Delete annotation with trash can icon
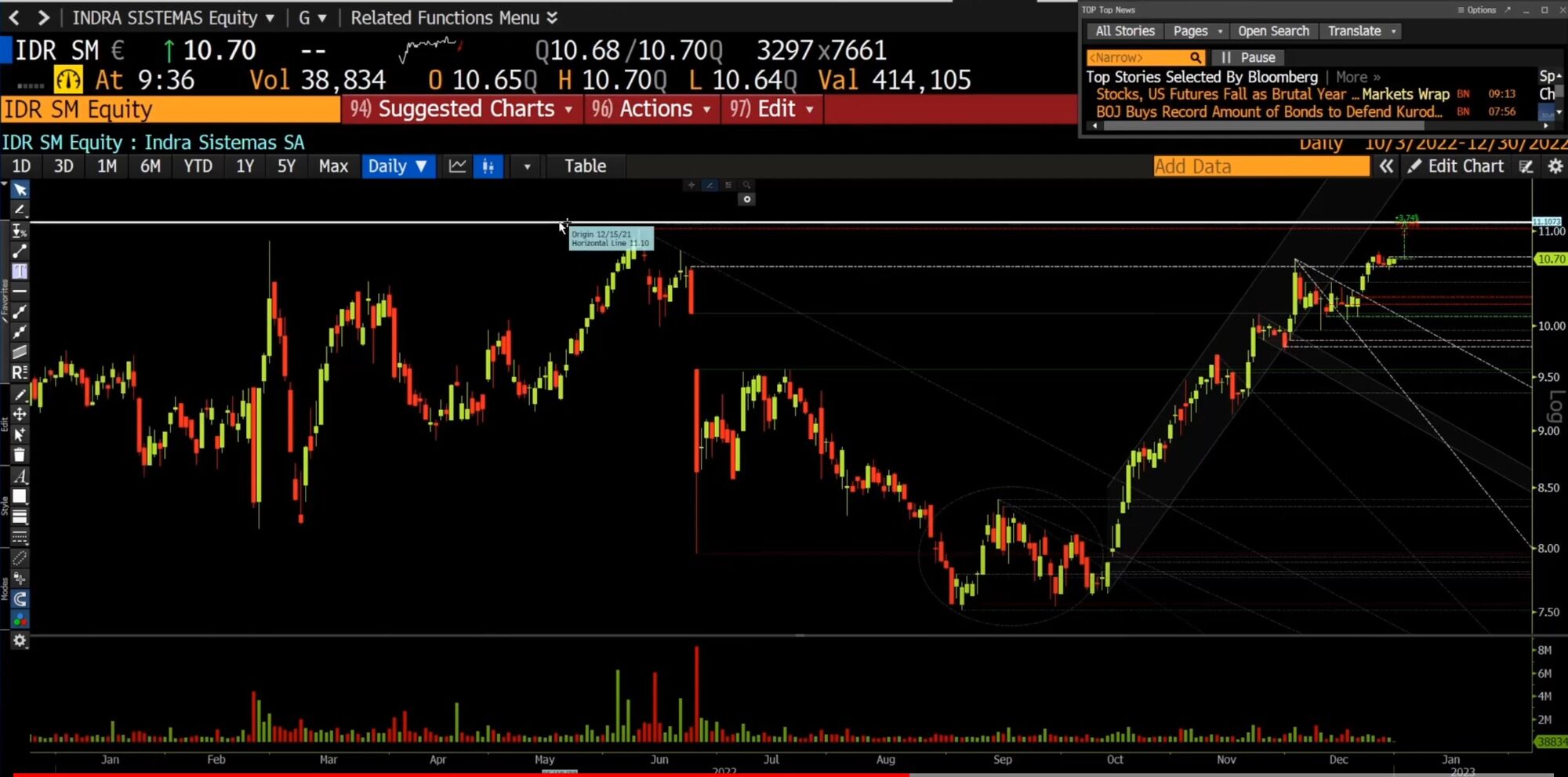Screen dimensions: 1568x777 [x=20, y=455]
